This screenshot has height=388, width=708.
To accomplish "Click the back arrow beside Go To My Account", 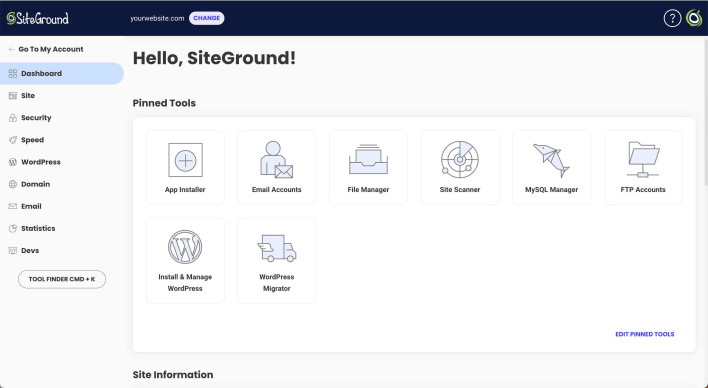I will [x=11, y=49].
